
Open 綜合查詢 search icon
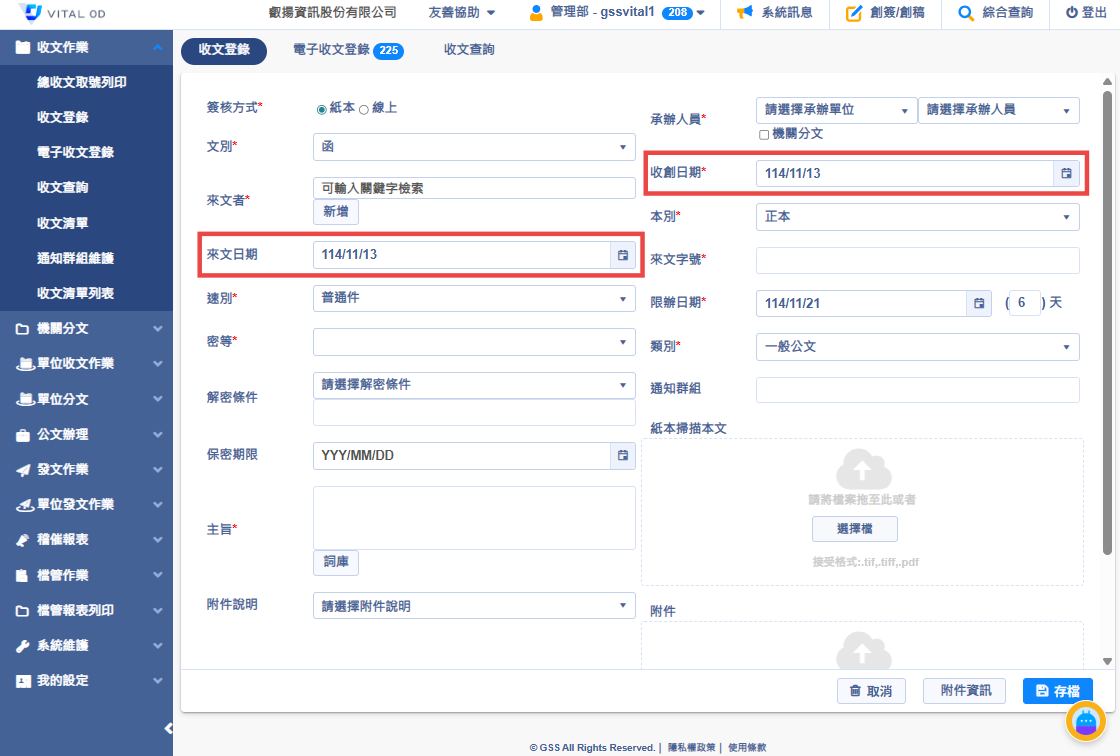965,13
